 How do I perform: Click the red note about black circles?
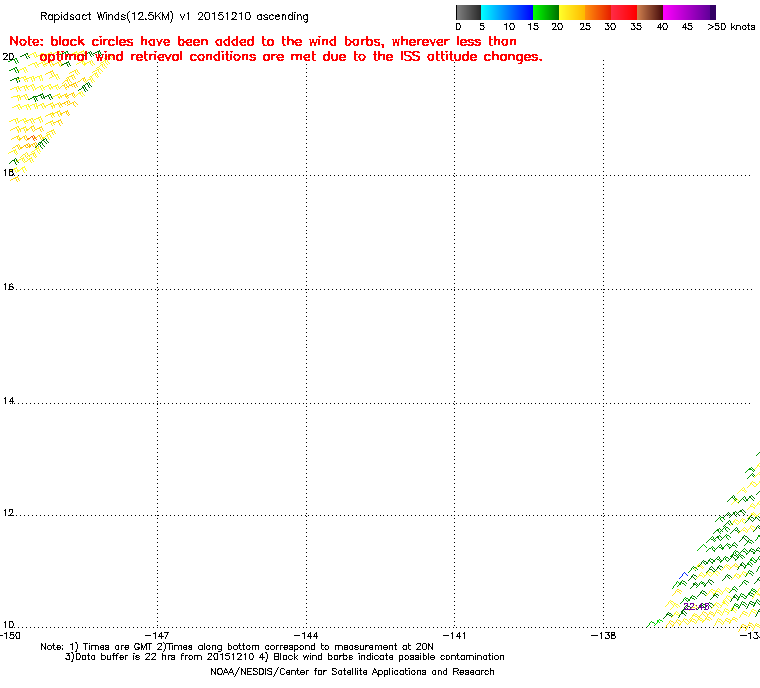pos(276,49)
